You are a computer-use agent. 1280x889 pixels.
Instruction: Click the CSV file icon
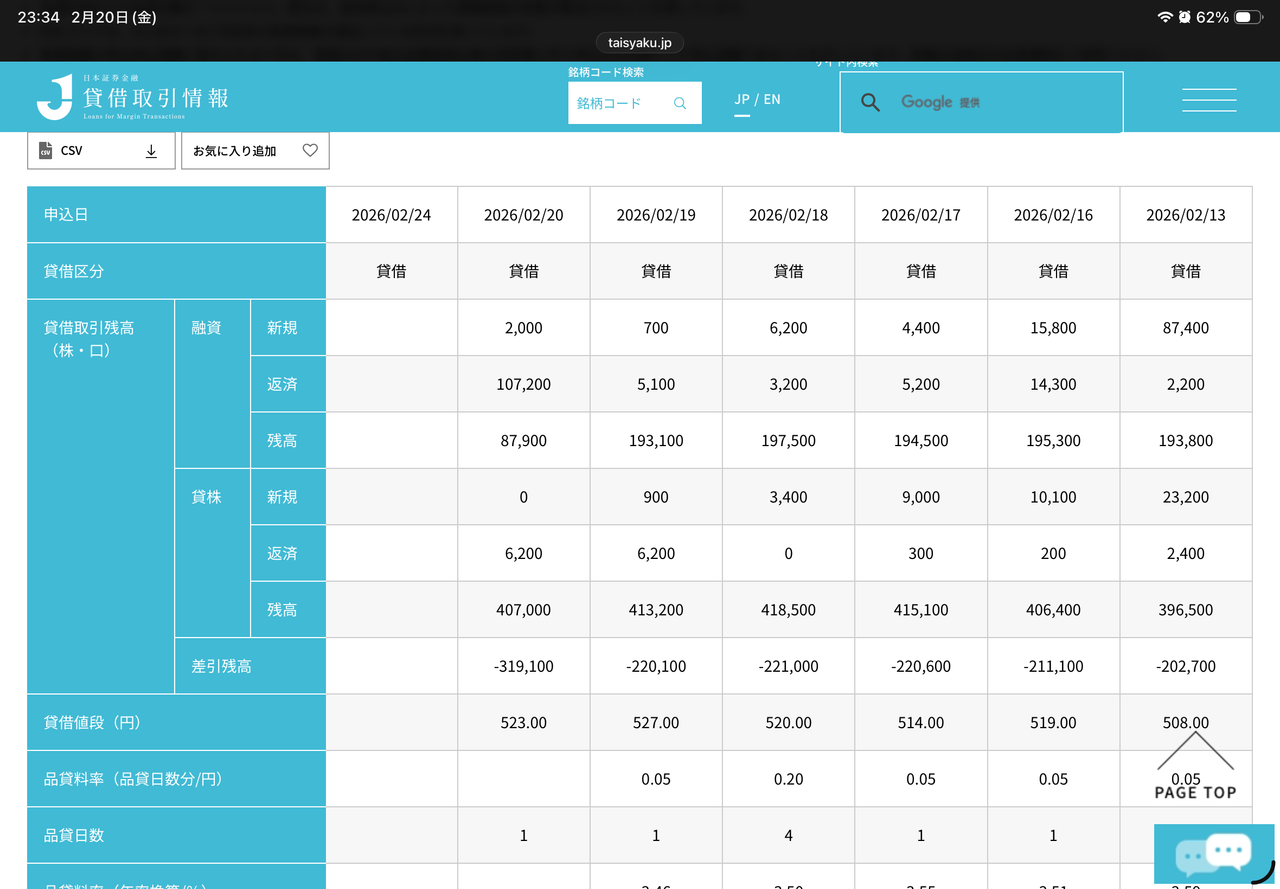45,151
